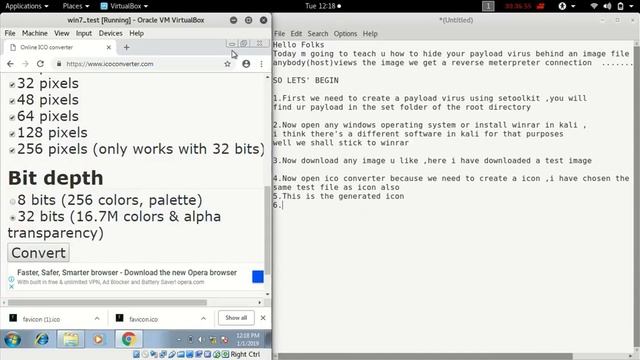
Task: Click the Kali volume speaker icon
Action: [x=607, y=6]
